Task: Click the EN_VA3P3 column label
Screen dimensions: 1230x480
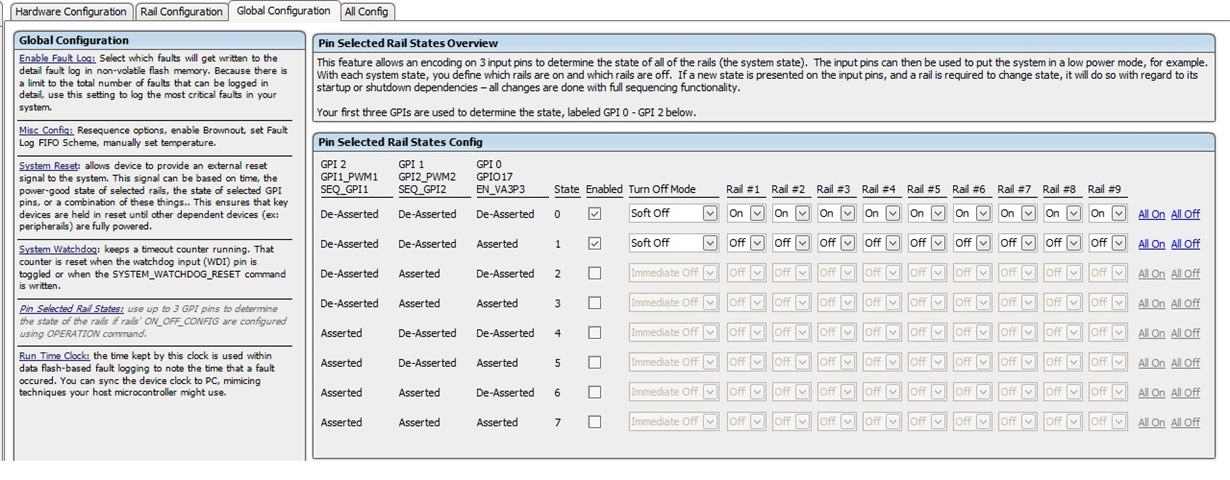Action: (x=500, y=189)
